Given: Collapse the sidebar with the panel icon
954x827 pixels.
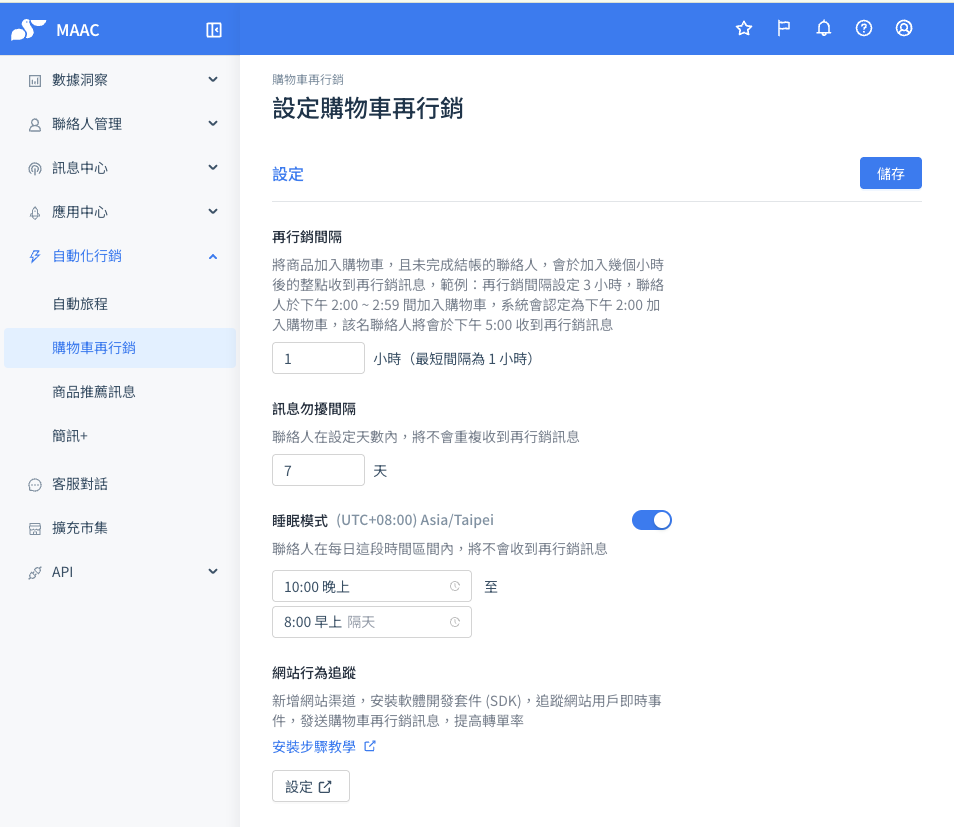Looking at the screenshot, I should point(214,30).
